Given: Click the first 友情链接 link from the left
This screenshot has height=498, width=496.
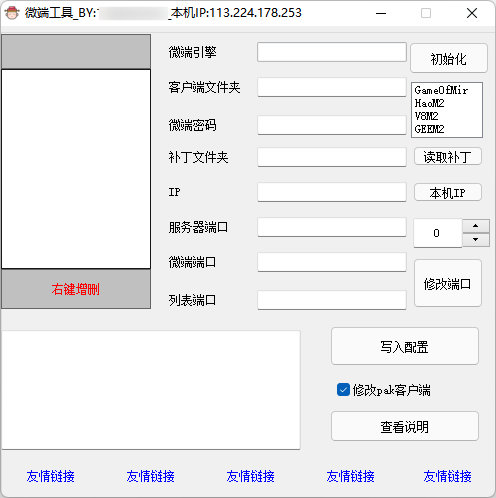Looking at the screenshot, I should pos(51,476).
